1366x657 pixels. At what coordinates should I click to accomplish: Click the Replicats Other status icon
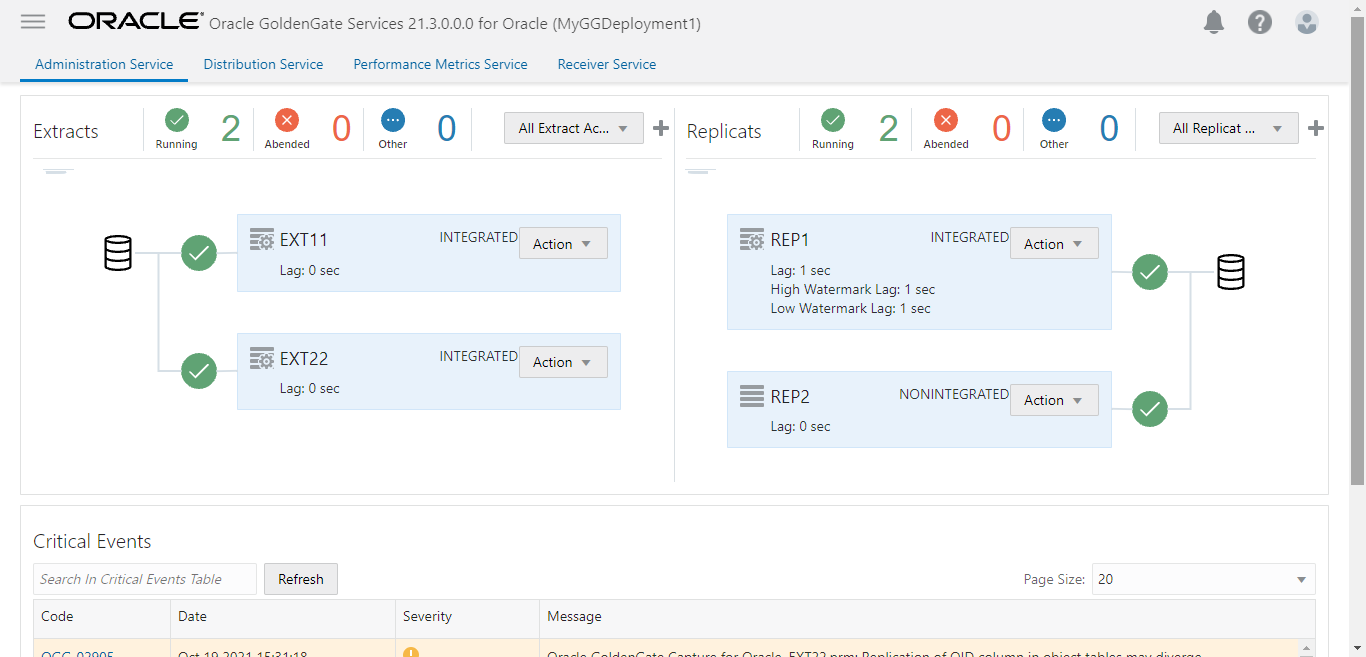coord(1054,120)
